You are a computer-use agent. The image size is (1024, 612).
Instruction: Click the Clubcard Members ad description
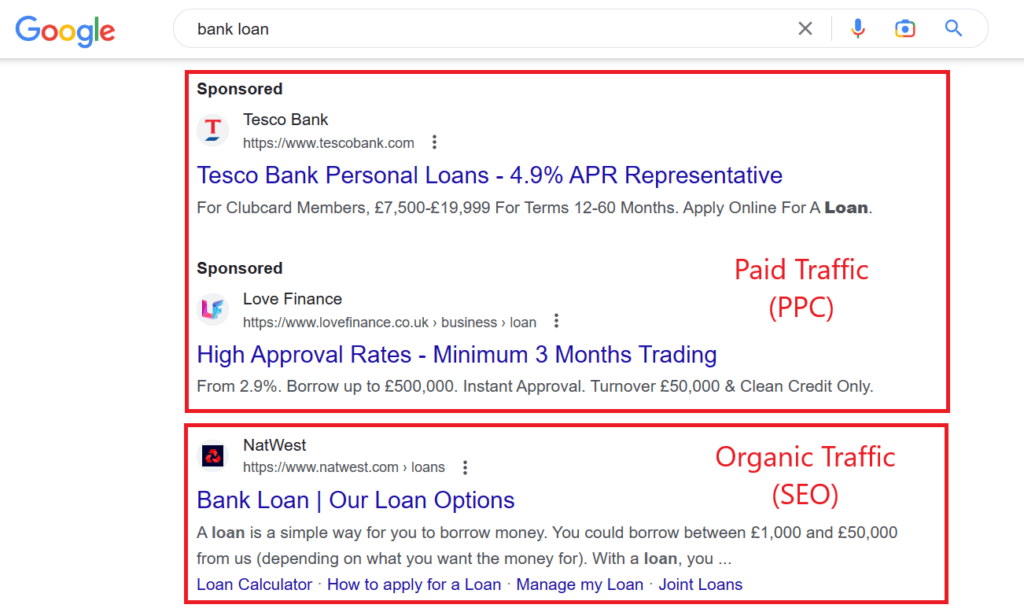pos(534,208)
